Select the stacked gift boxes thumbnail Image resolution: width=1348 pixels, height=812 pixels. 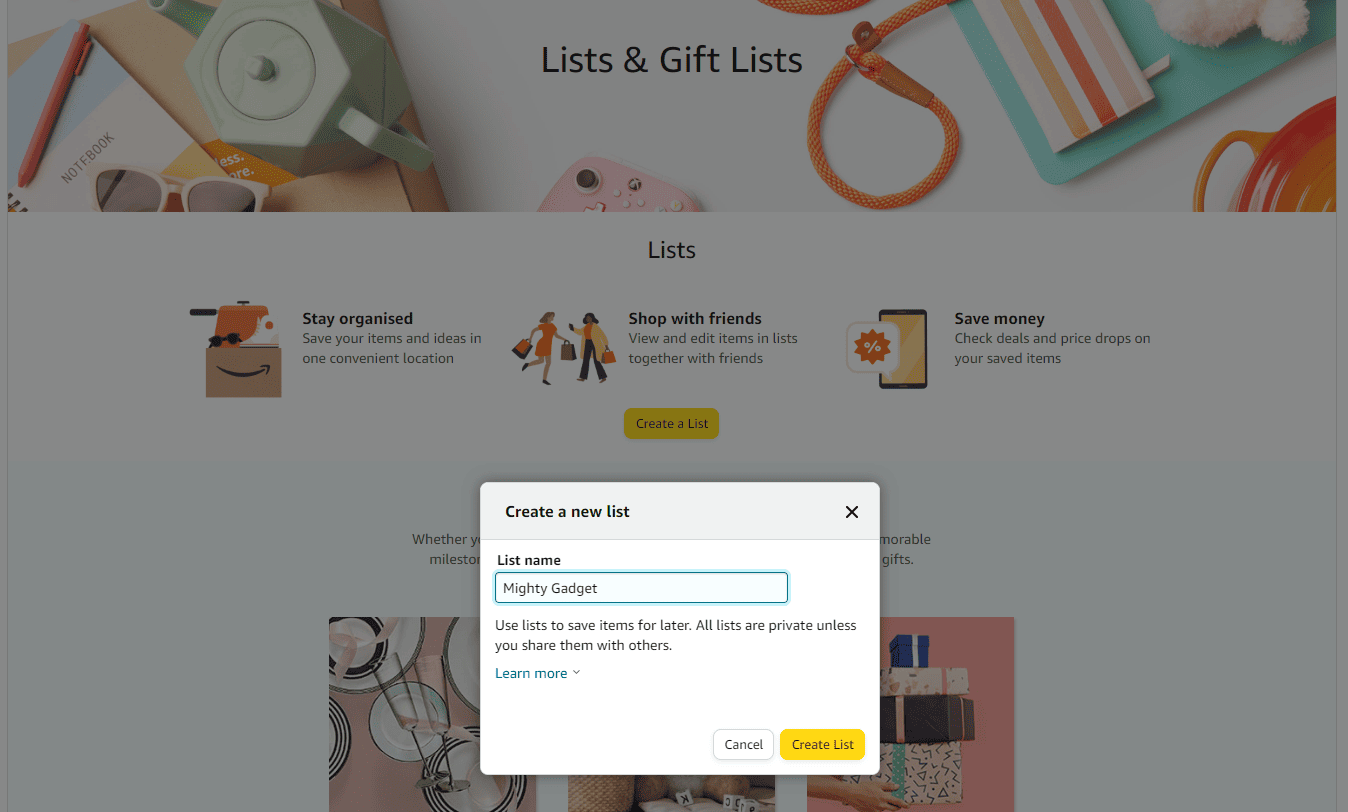coord(910,714)
